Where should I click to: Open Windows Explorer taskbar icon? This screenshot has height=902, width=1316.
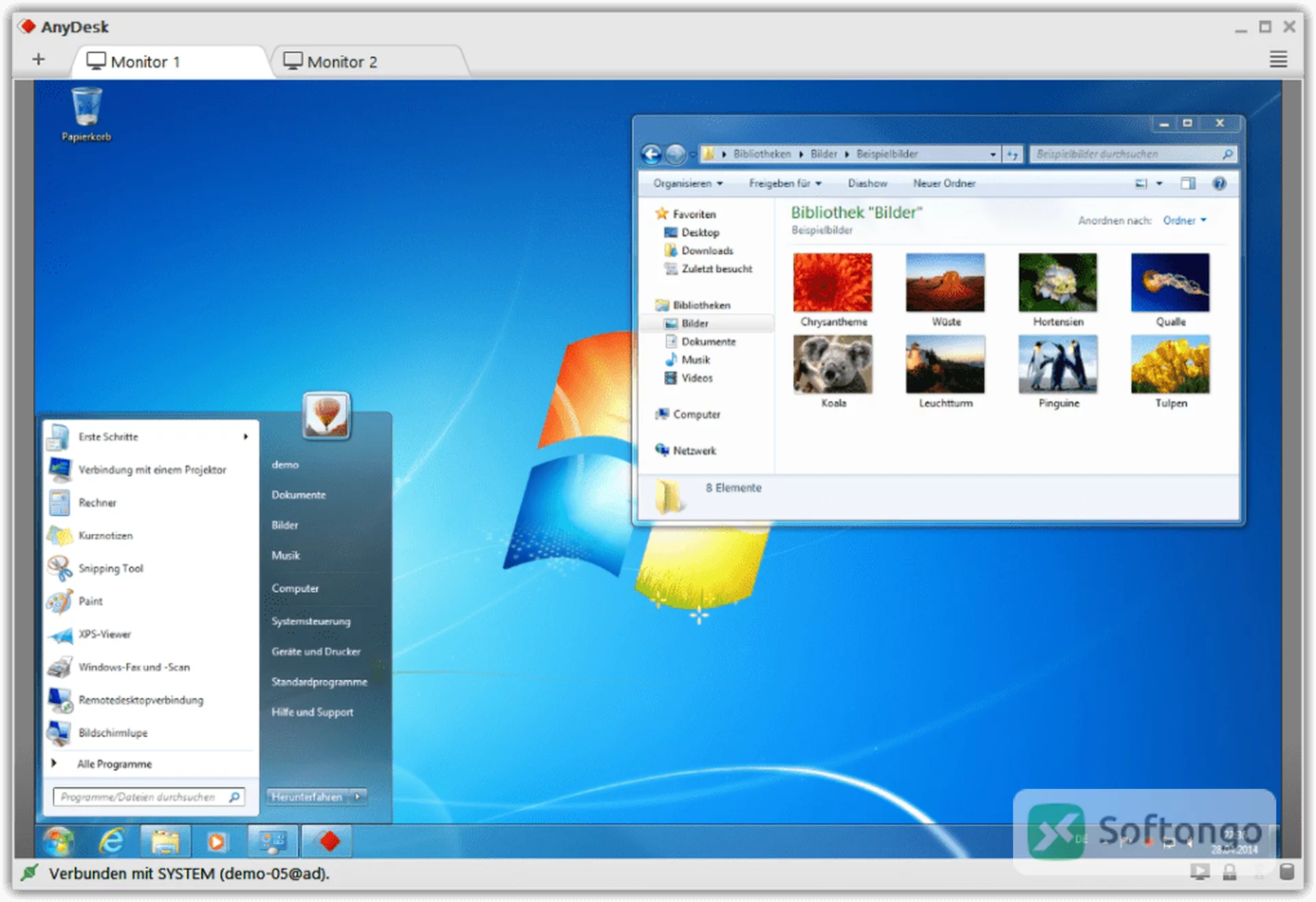click(x=164, y=841)
